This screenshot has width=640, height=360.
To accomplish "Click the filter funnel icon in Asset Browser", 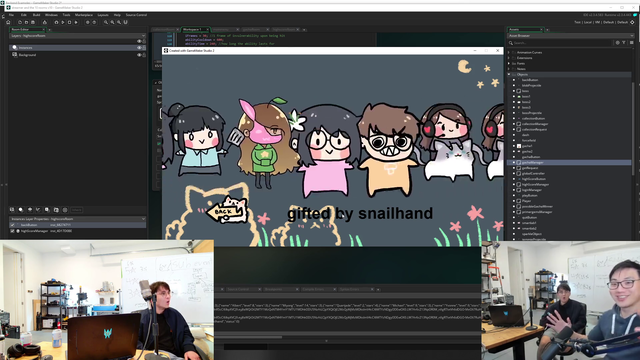I will [624, 42].
